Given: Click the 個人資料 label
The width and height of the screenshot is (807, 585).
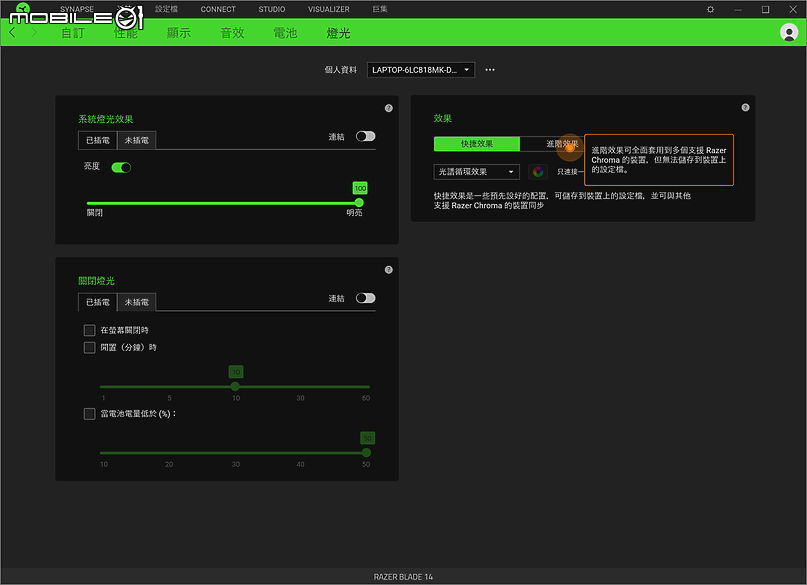Looking at the screenshot, I should (x=340, y=70).
